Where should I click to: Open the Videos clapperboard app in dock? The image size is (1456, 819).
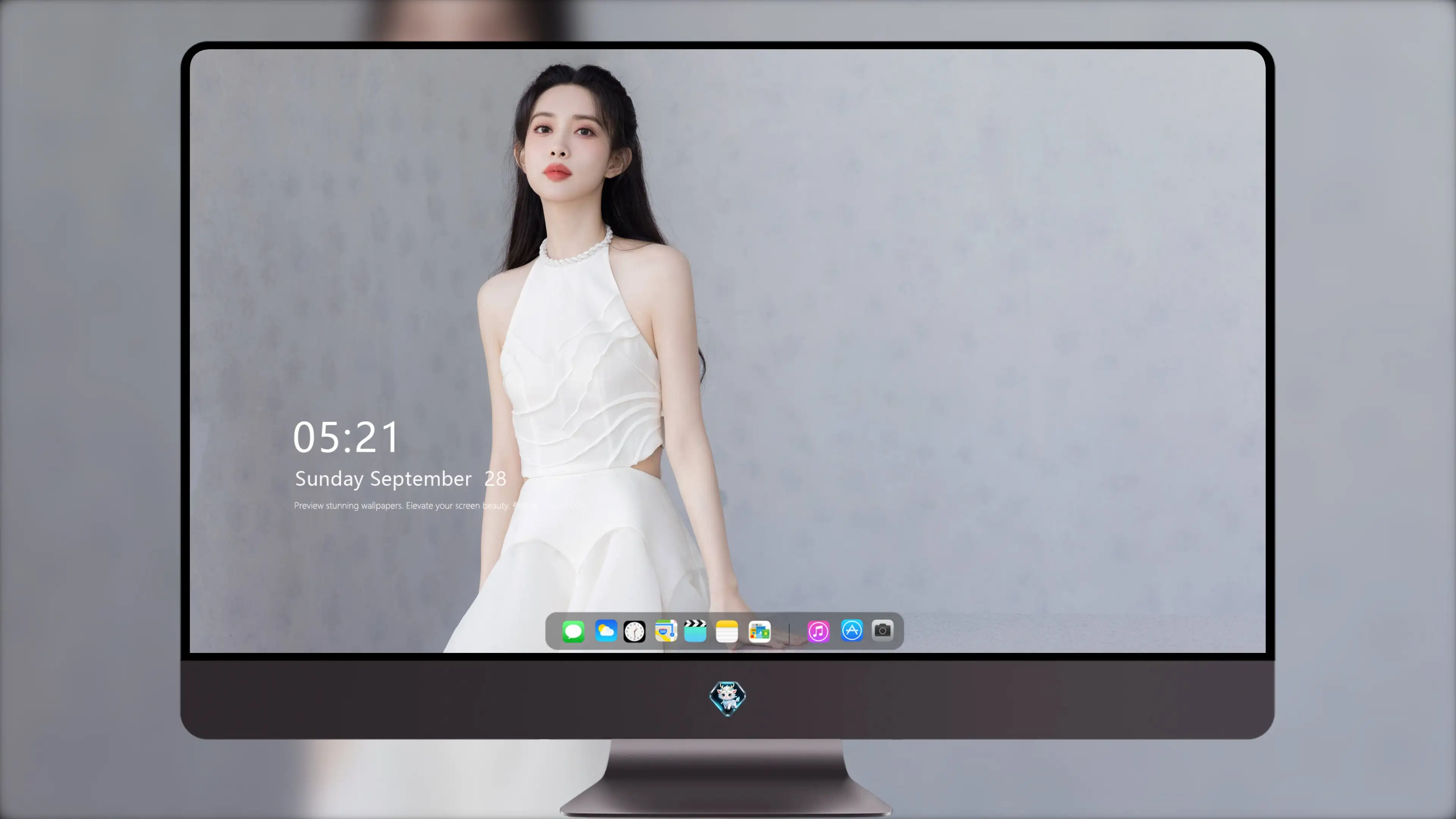tap(695, 631)
